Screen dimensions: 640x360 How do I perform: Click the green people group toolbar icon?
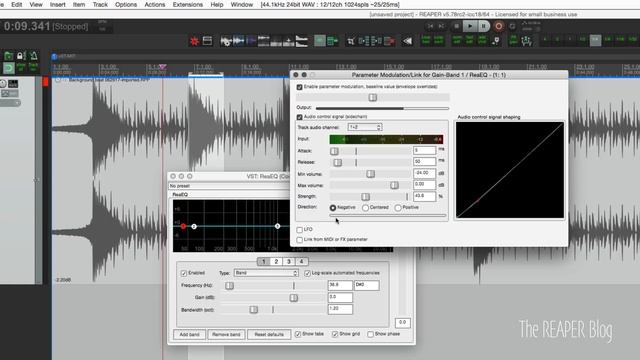point(527,40)
